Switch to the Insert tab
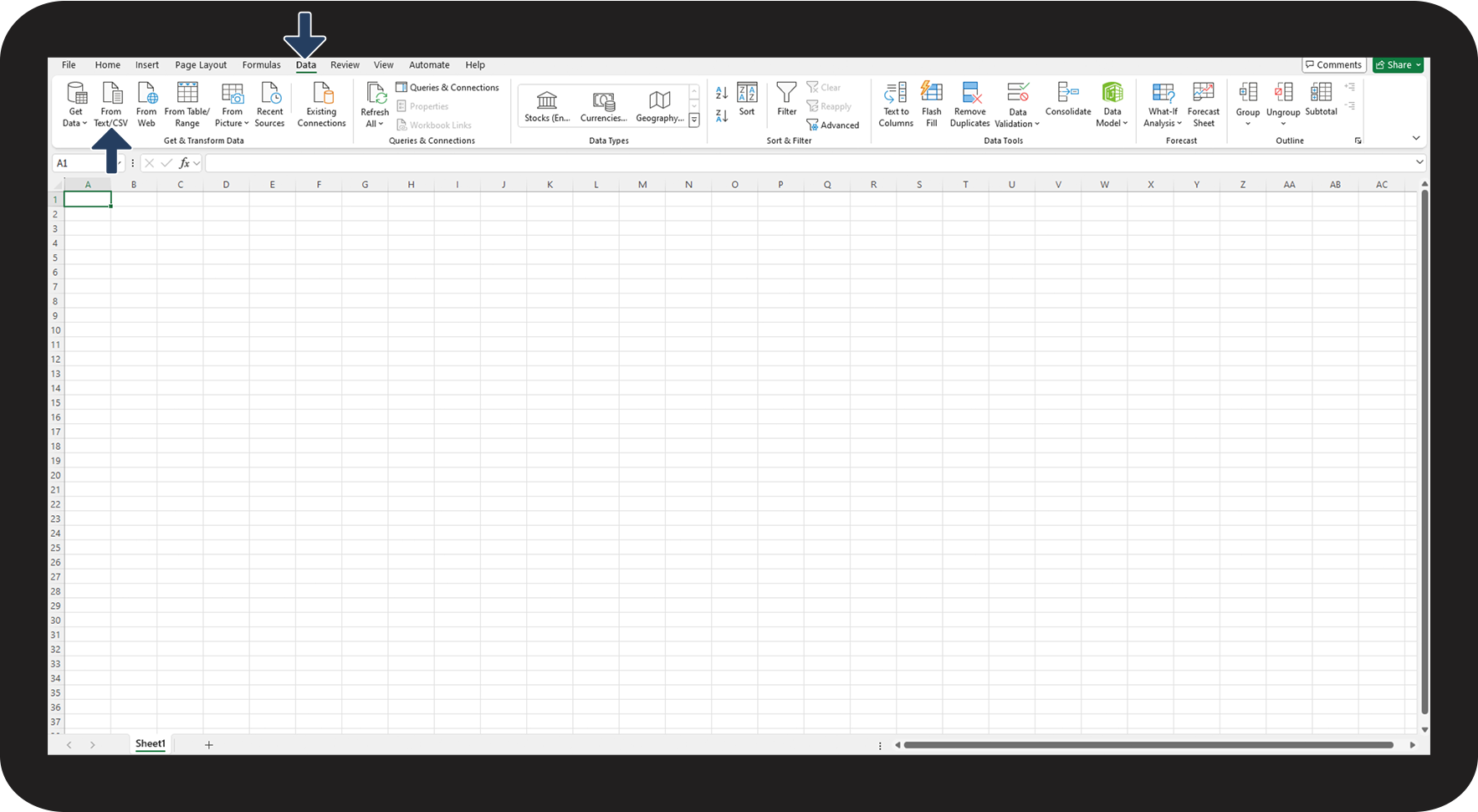 click(147, 65)
